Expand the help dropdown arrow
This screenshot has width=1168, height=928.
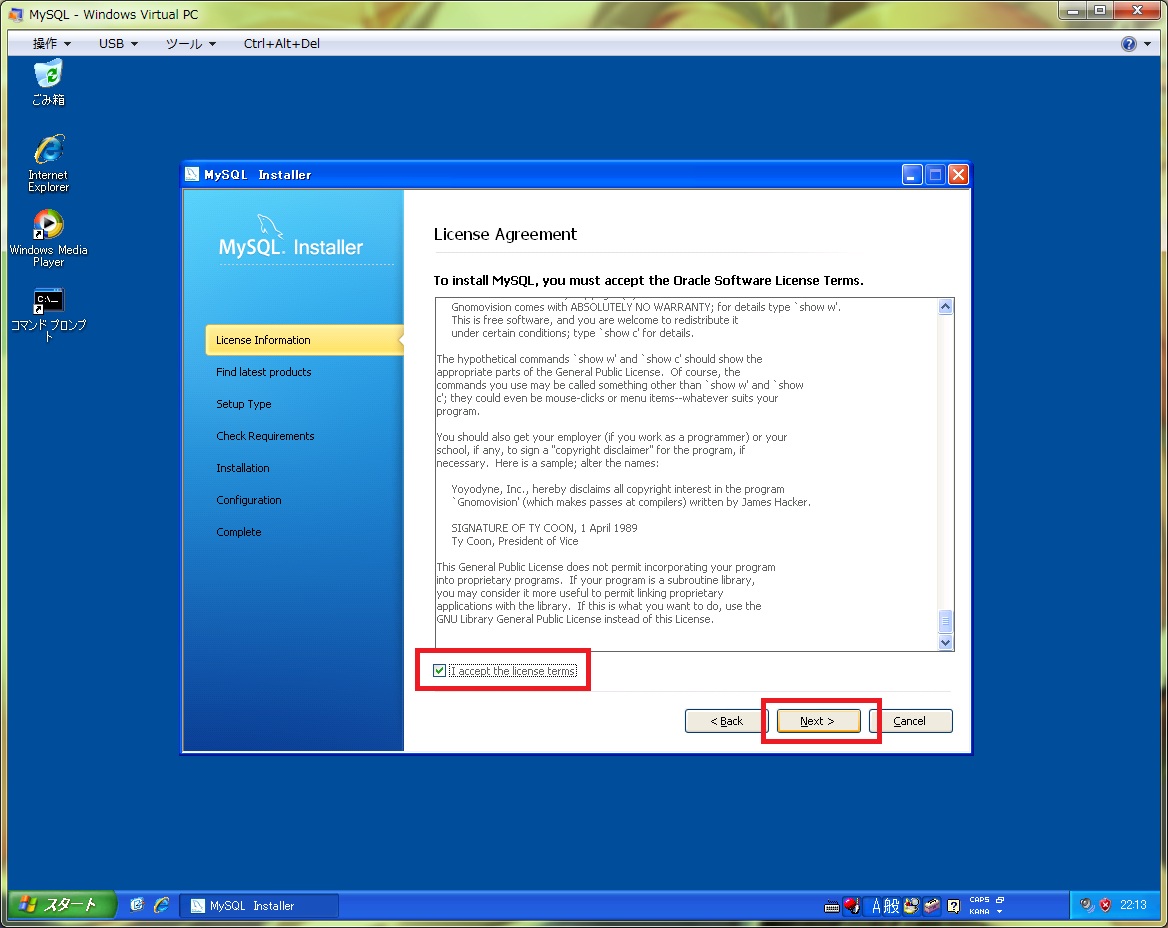(1147, 44)
